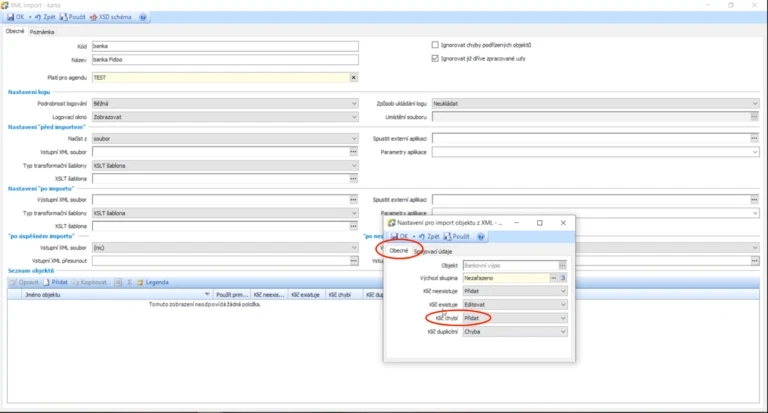Click OK save button in main toolbar
Viewport: 768px width, 413px height.
tap(15, 17)
